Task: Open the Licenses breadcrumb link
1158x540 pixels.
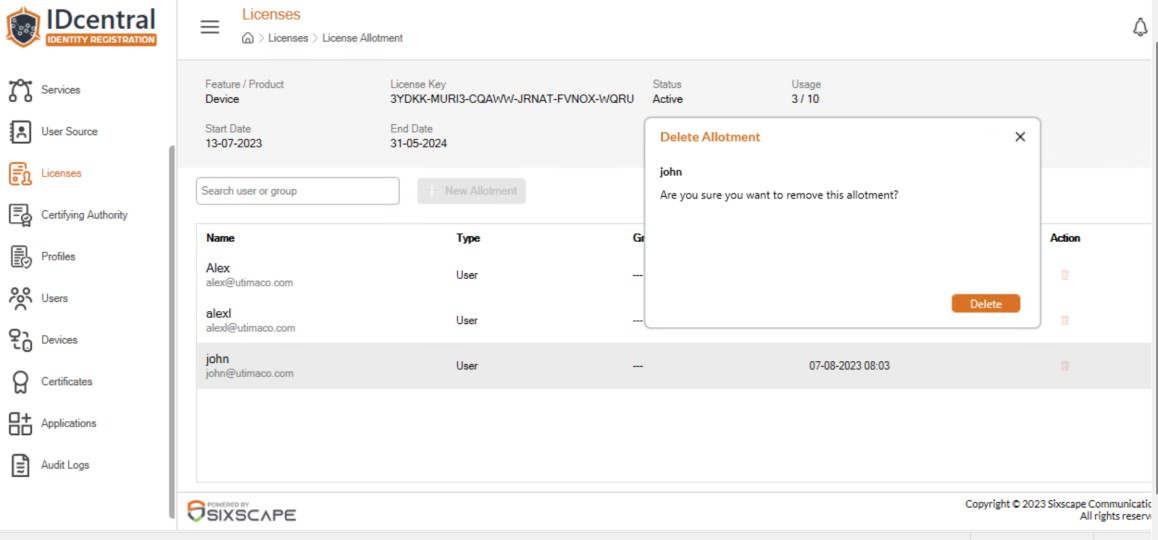Action: pyautogui.click(x=288, y=38)
